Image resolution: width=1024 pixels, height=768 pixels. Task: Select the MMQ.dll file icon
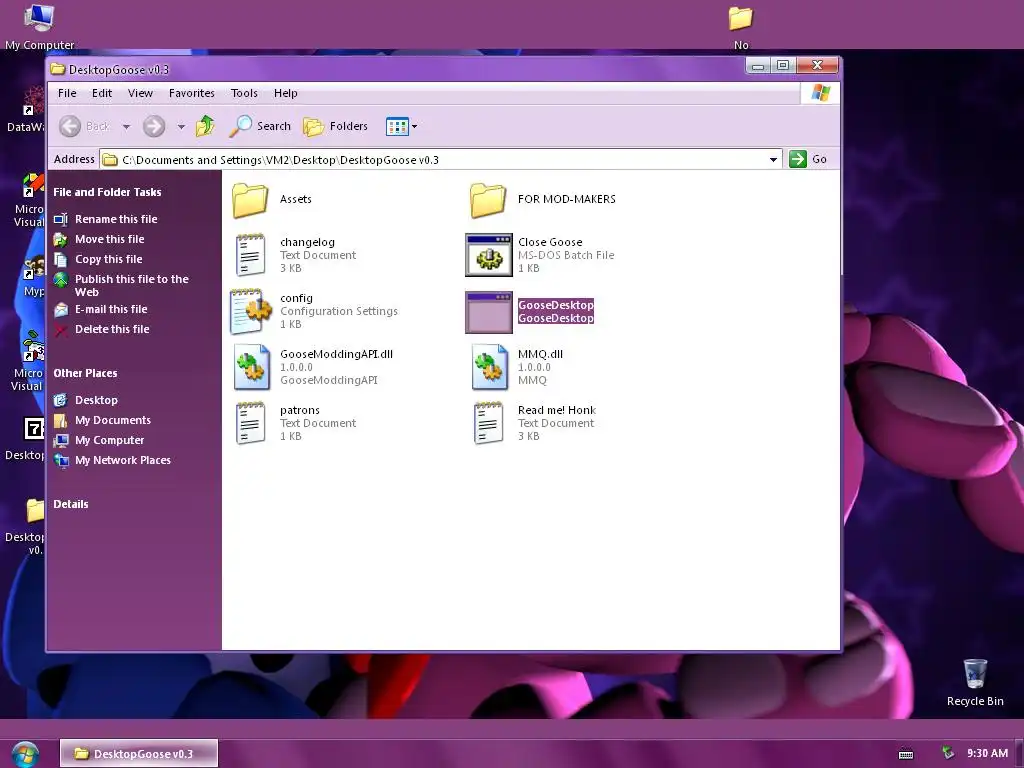point(489,367)
